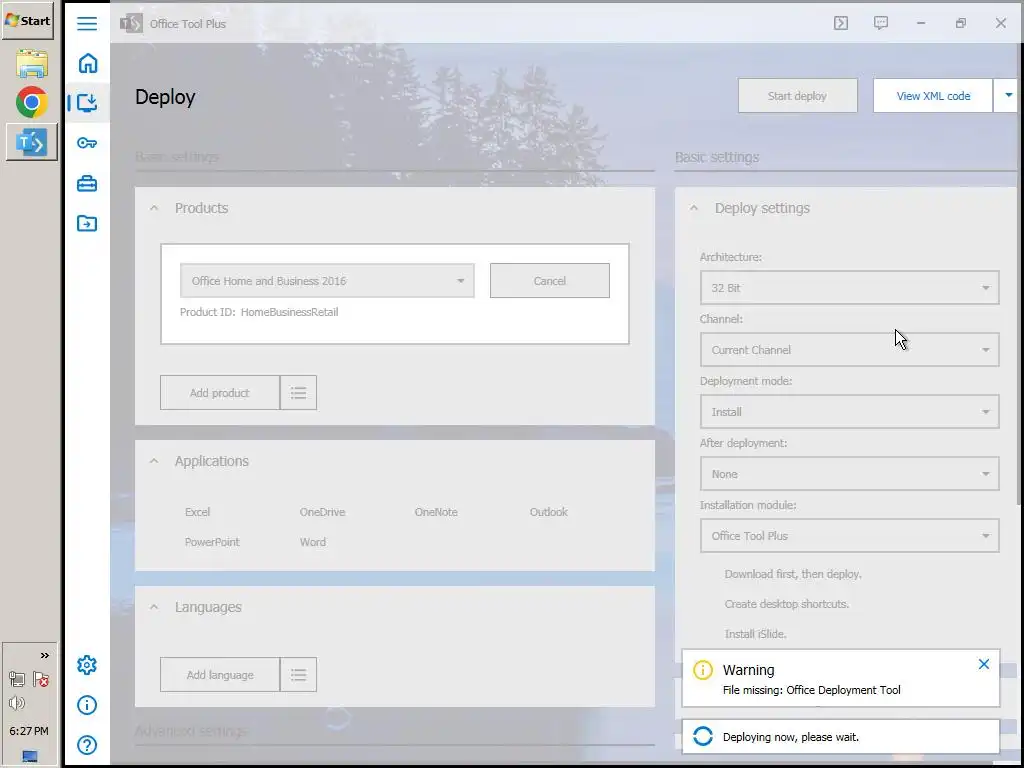
Task: Open the network icon in system tray
Action: point(17,680)
